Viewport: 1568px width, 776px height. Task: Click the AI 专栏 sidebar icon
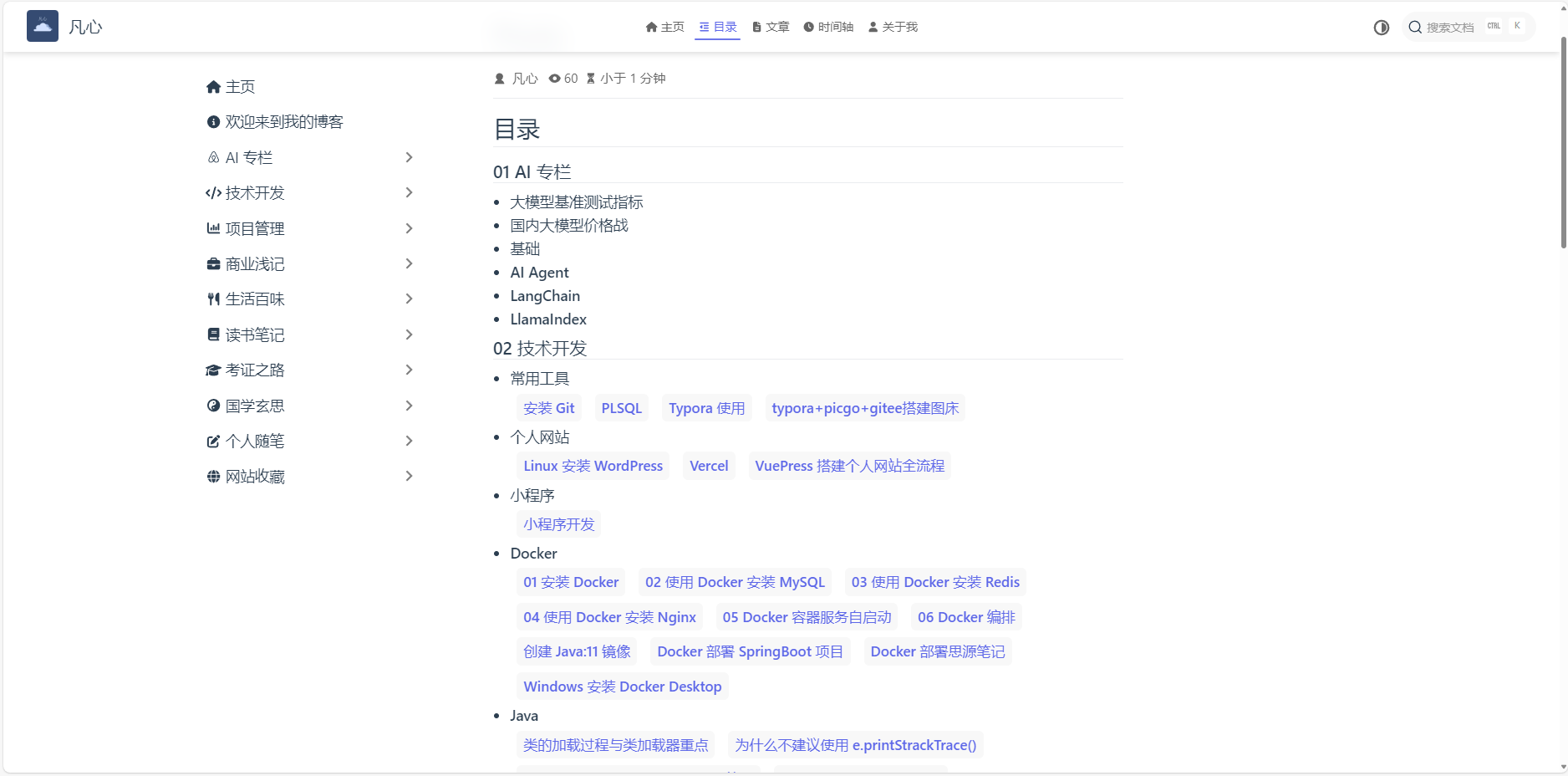click(213, 157)
